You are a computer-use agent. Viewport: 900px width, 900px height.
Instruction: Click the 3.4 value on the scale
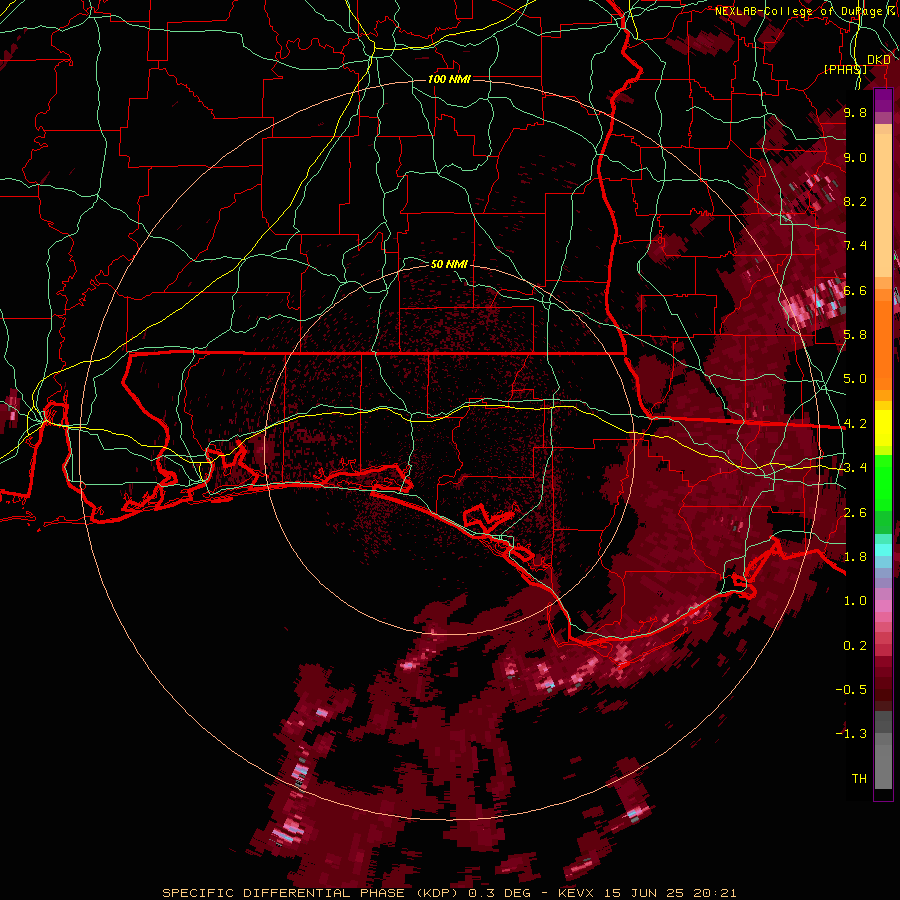[855, 468]
